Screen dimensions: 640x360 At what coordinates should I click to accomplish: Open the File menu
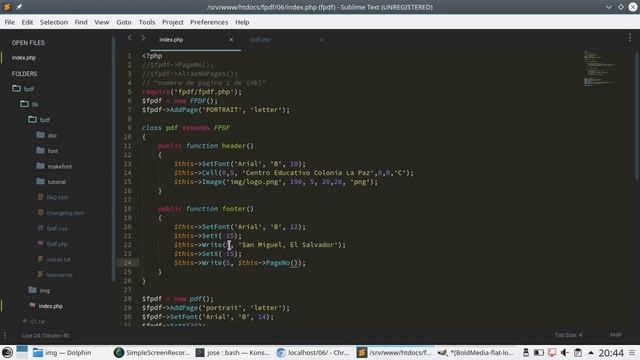click(10, 22)
